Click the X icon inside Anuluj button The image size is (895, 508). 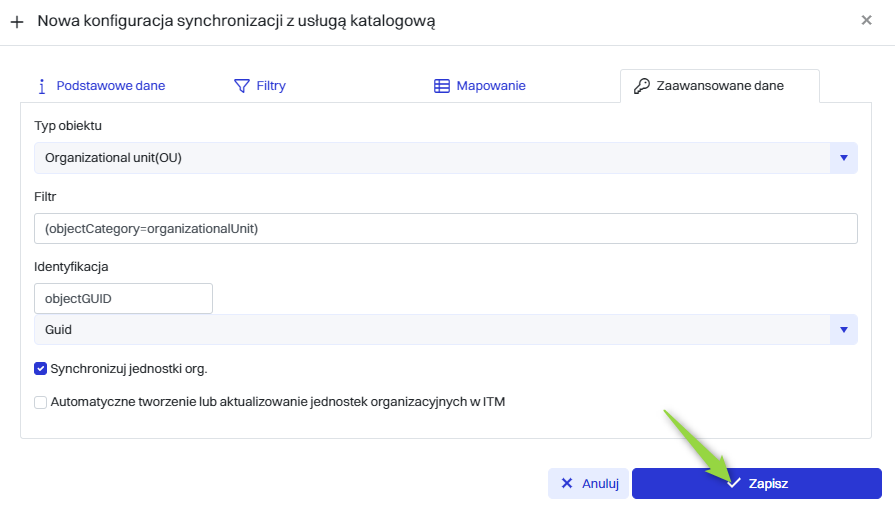(x=567, y=483)
